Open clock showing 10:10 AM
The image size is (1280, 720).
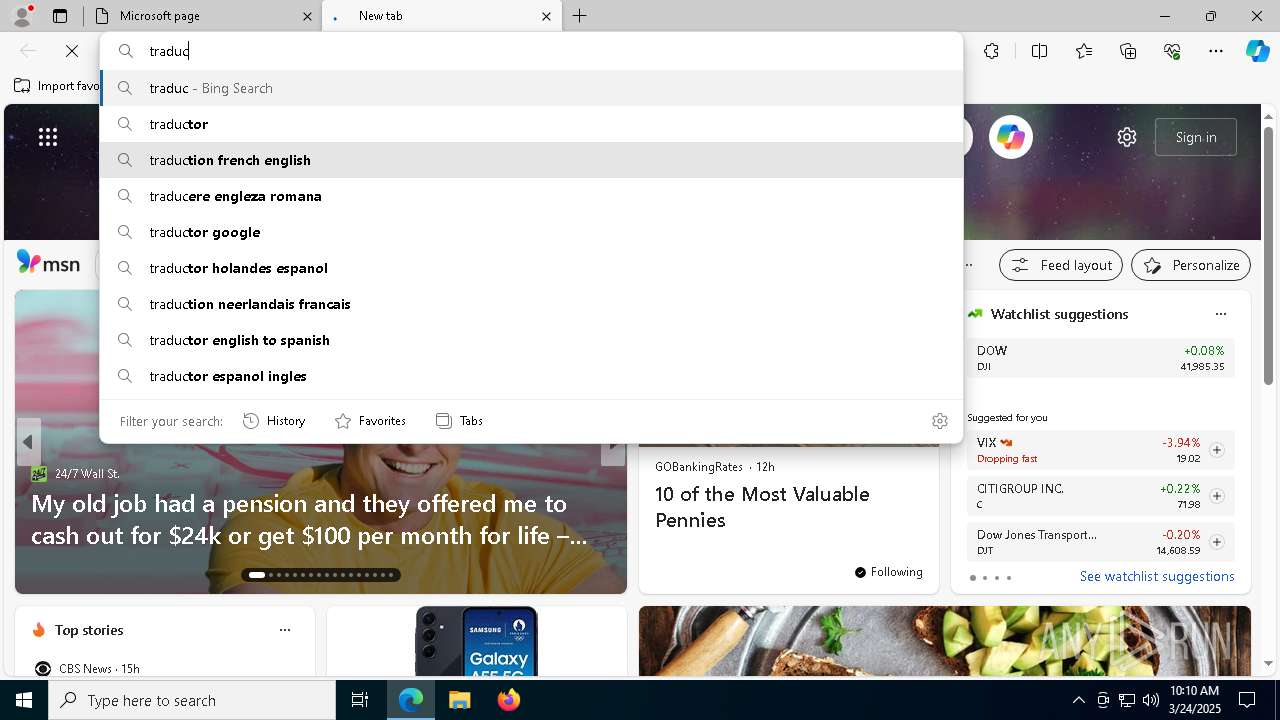pos(1194,700)
